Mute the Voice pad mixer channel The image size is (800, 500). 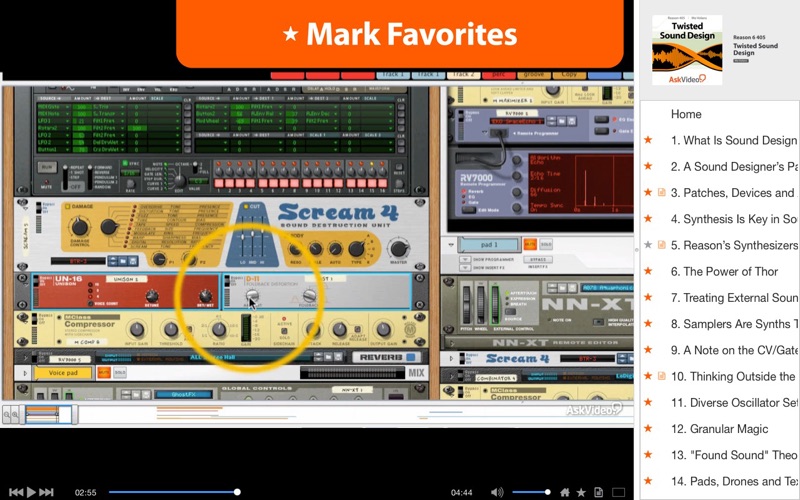(x=104, y=373)
